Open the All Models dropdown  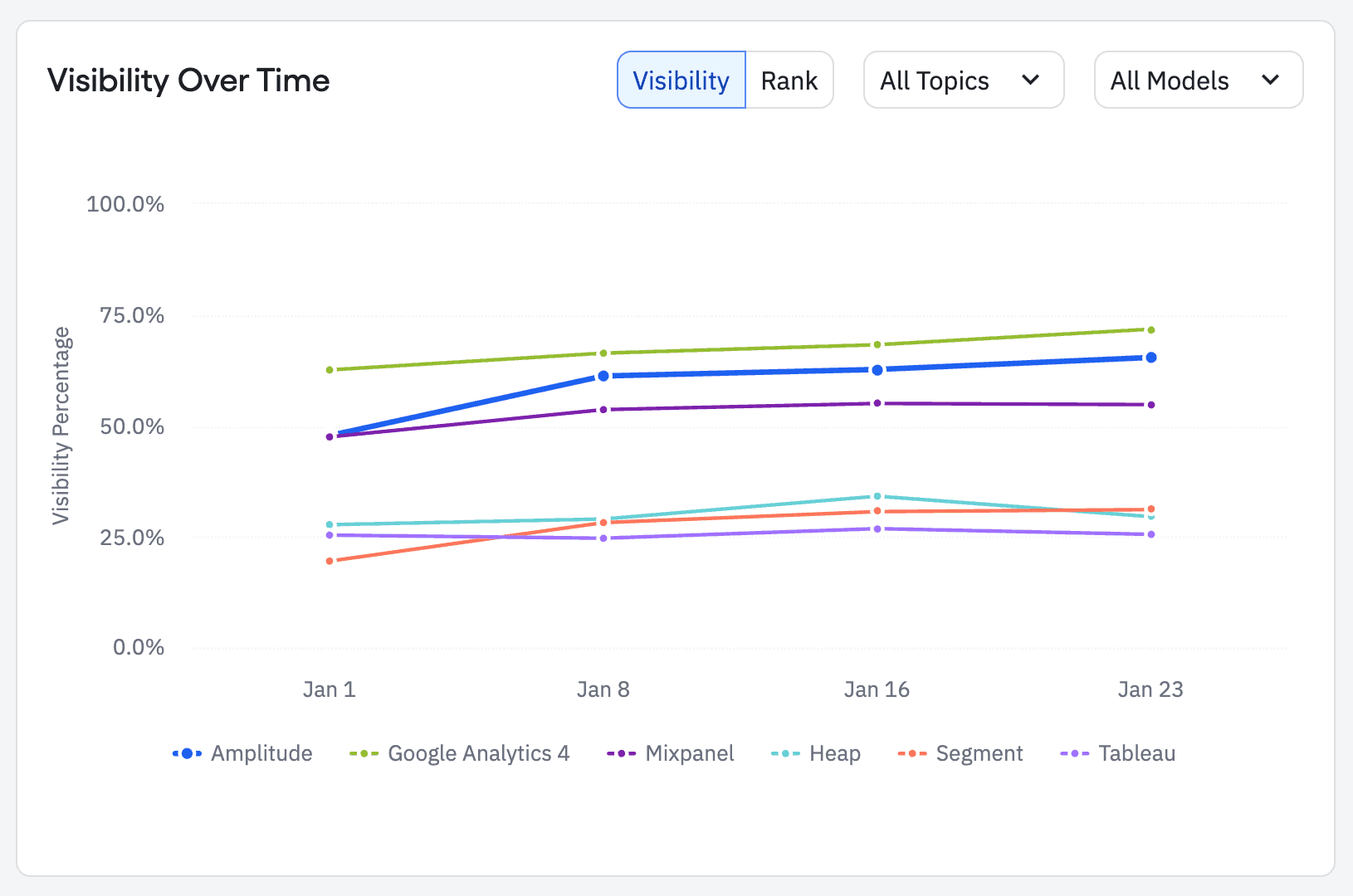(x=1198, y=80)
